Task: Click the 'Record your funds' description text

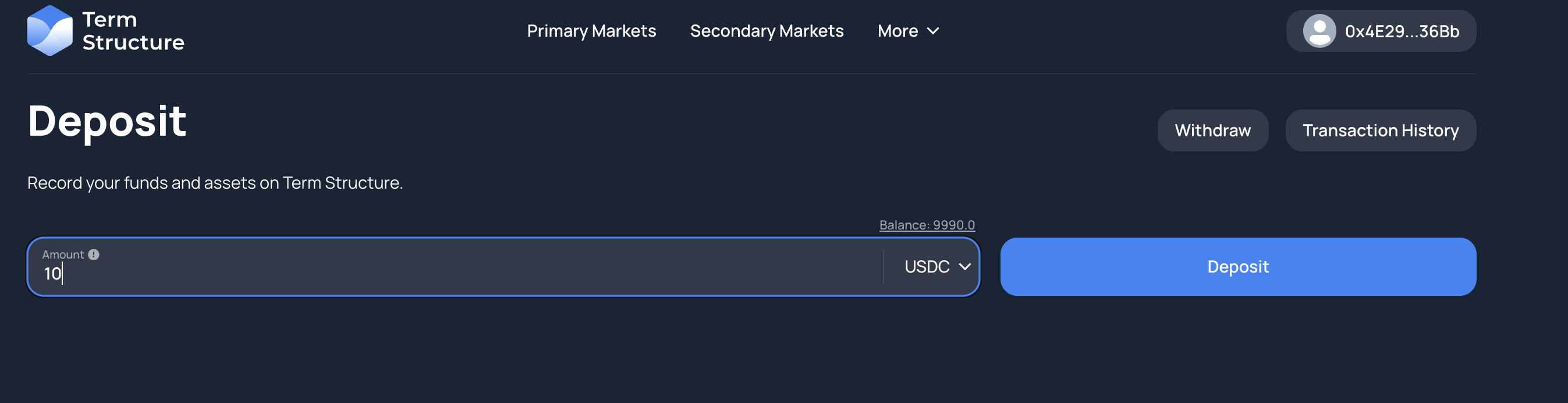Action: point(215,183)
